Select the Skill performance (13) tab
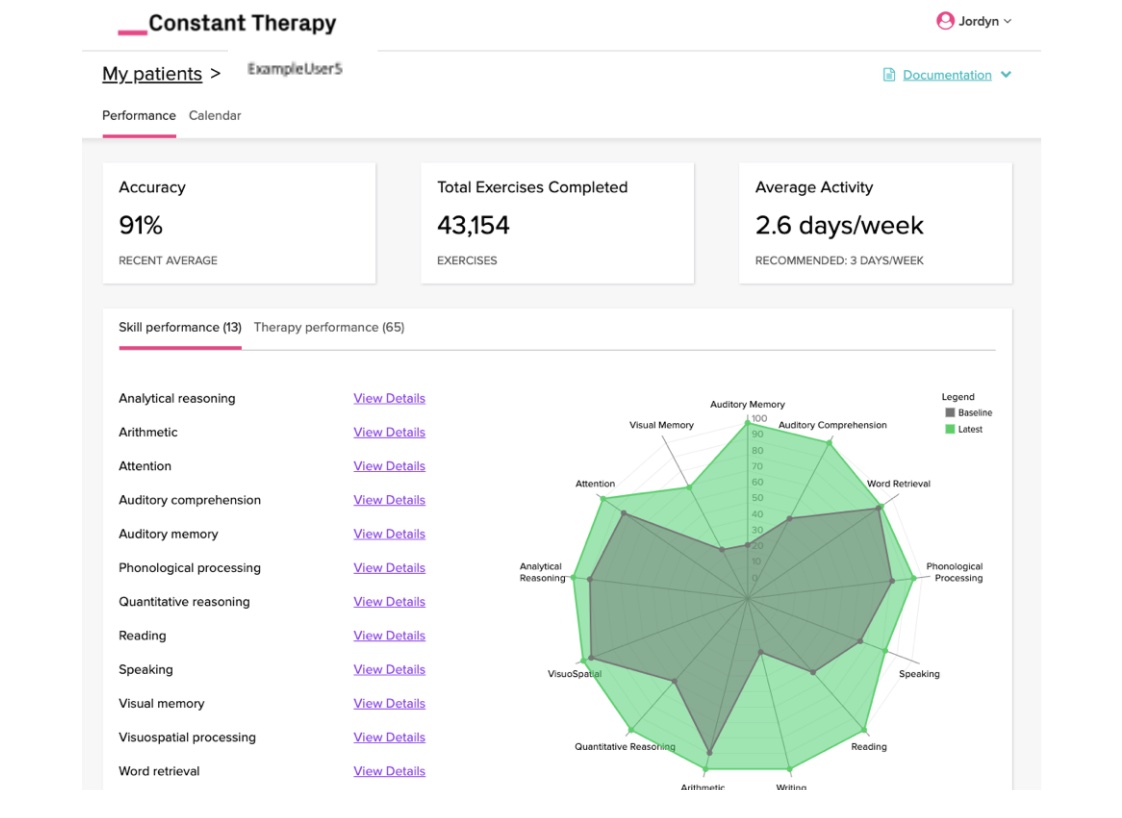Image resolution: width=1122 pixels, height=818 pixels. 180,327
